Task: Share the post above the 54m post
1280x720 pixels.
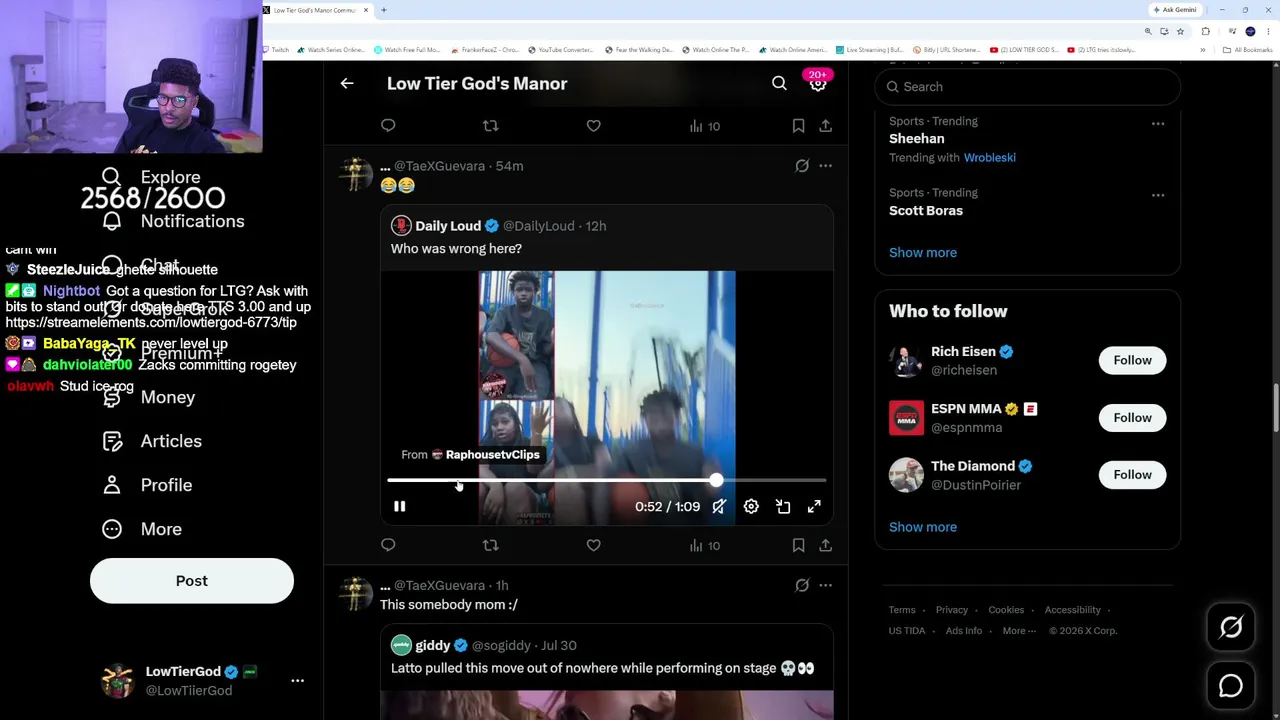Action: coord(825,126)
